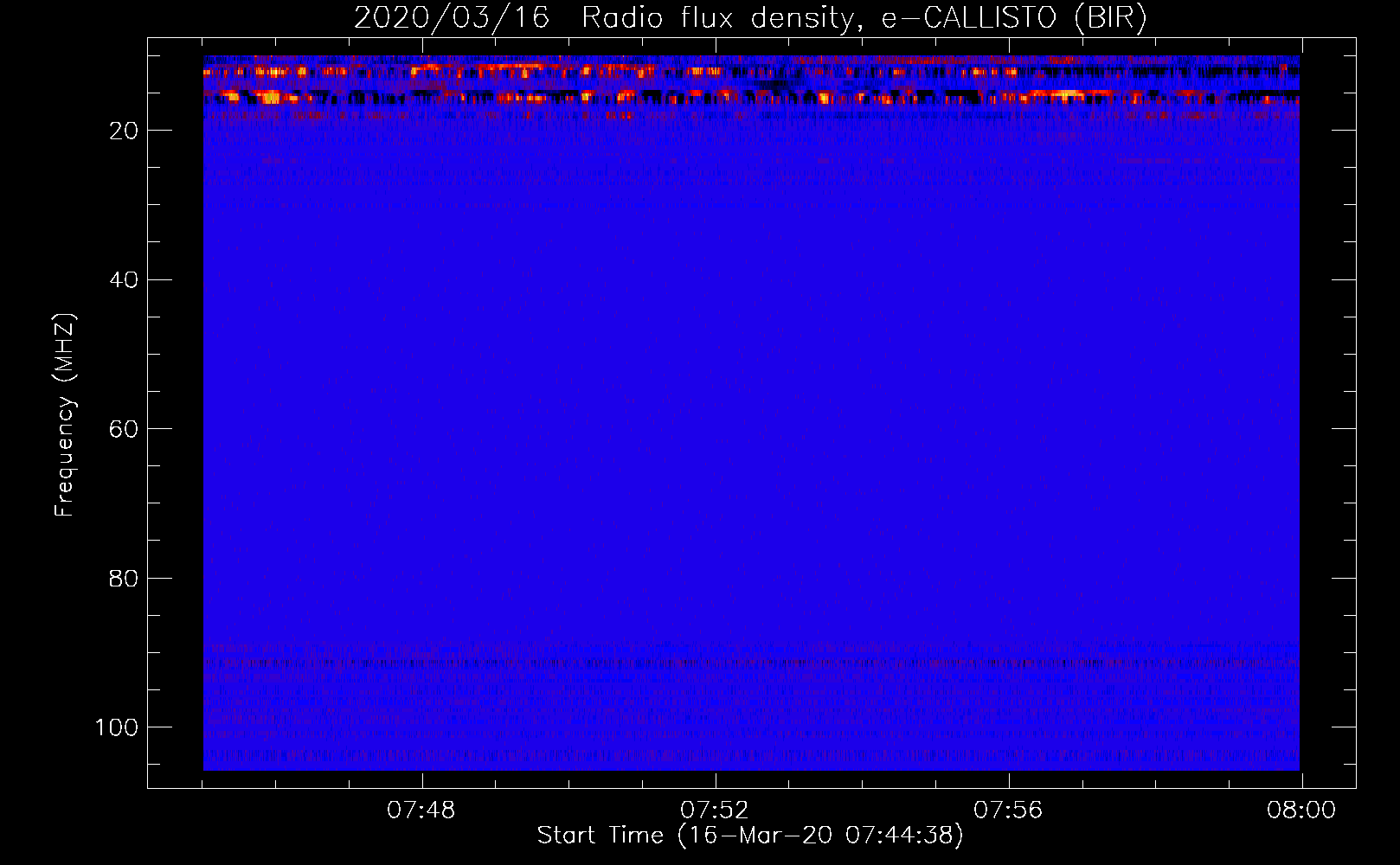Image resolution: width=1400 pixels, height=865 pixels.
Task: Click the 07:56 time tick label
Action: 1008,811
